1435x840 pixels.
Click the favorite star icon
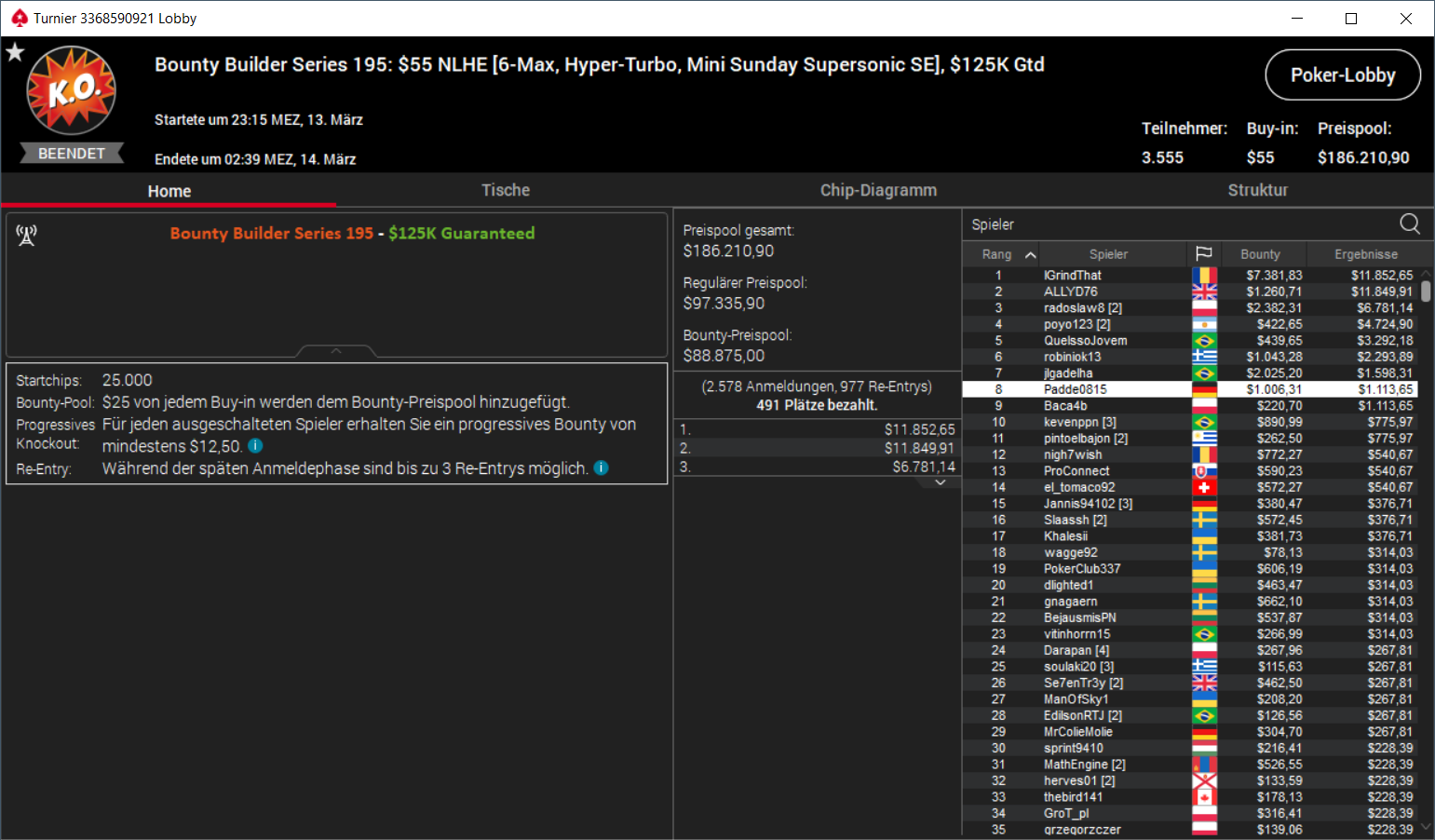pos(15,52)
